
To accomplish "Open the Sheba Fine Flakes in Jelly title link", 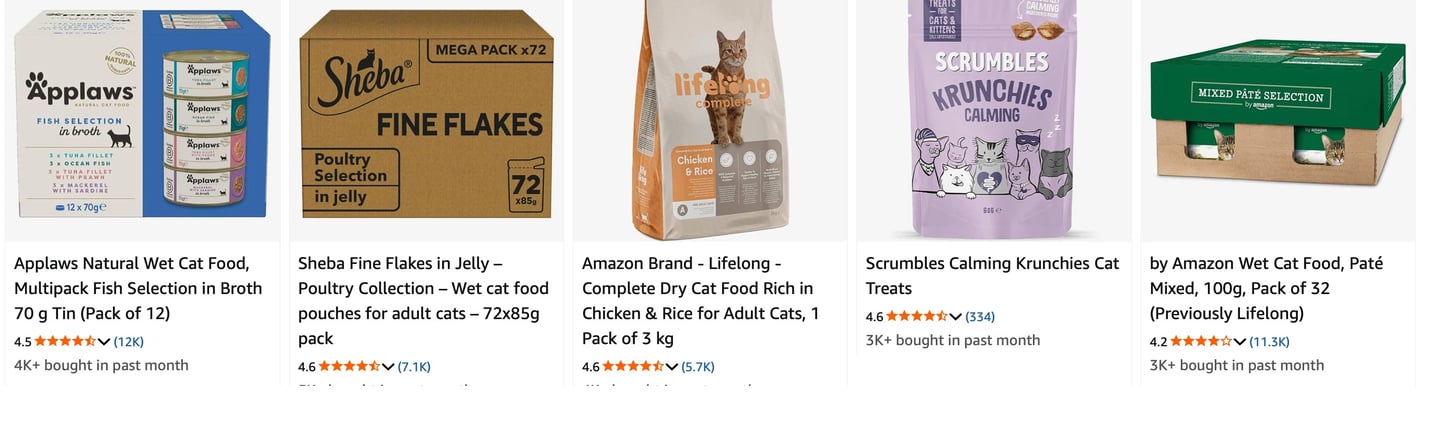I will pos(423,300).
